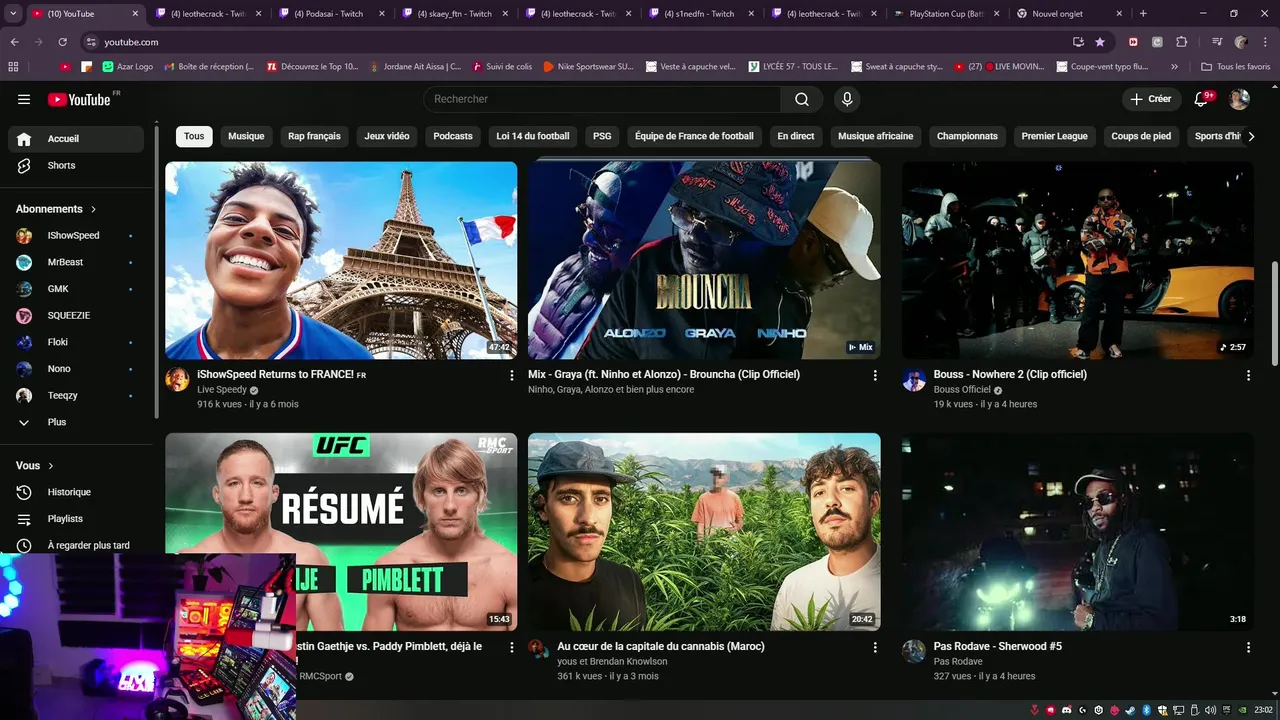Go to Accueil in the sidebar
1280x720 pixels.
76,139
